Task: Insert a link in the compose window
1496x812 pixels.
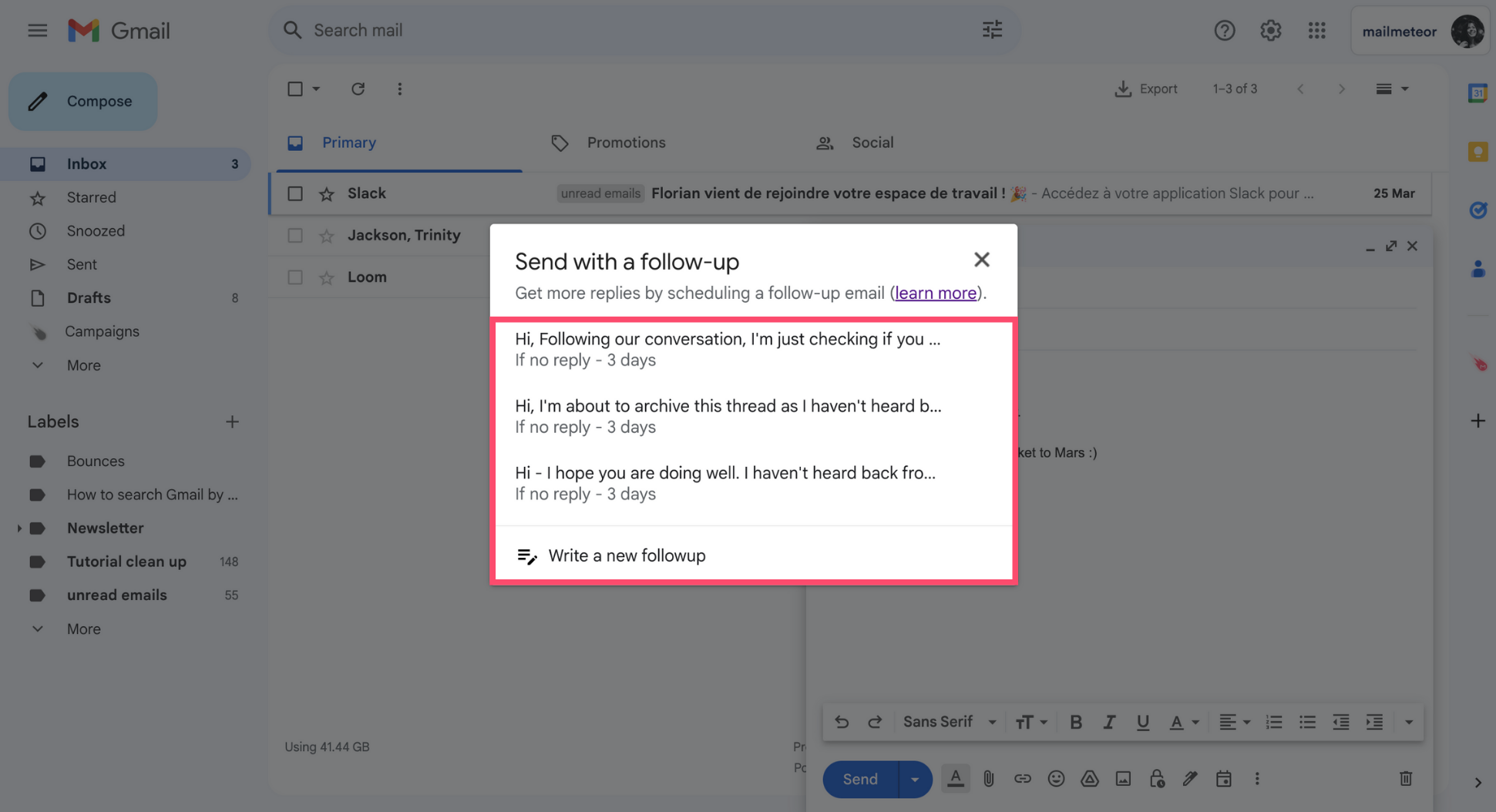Action: (1022, 779)
